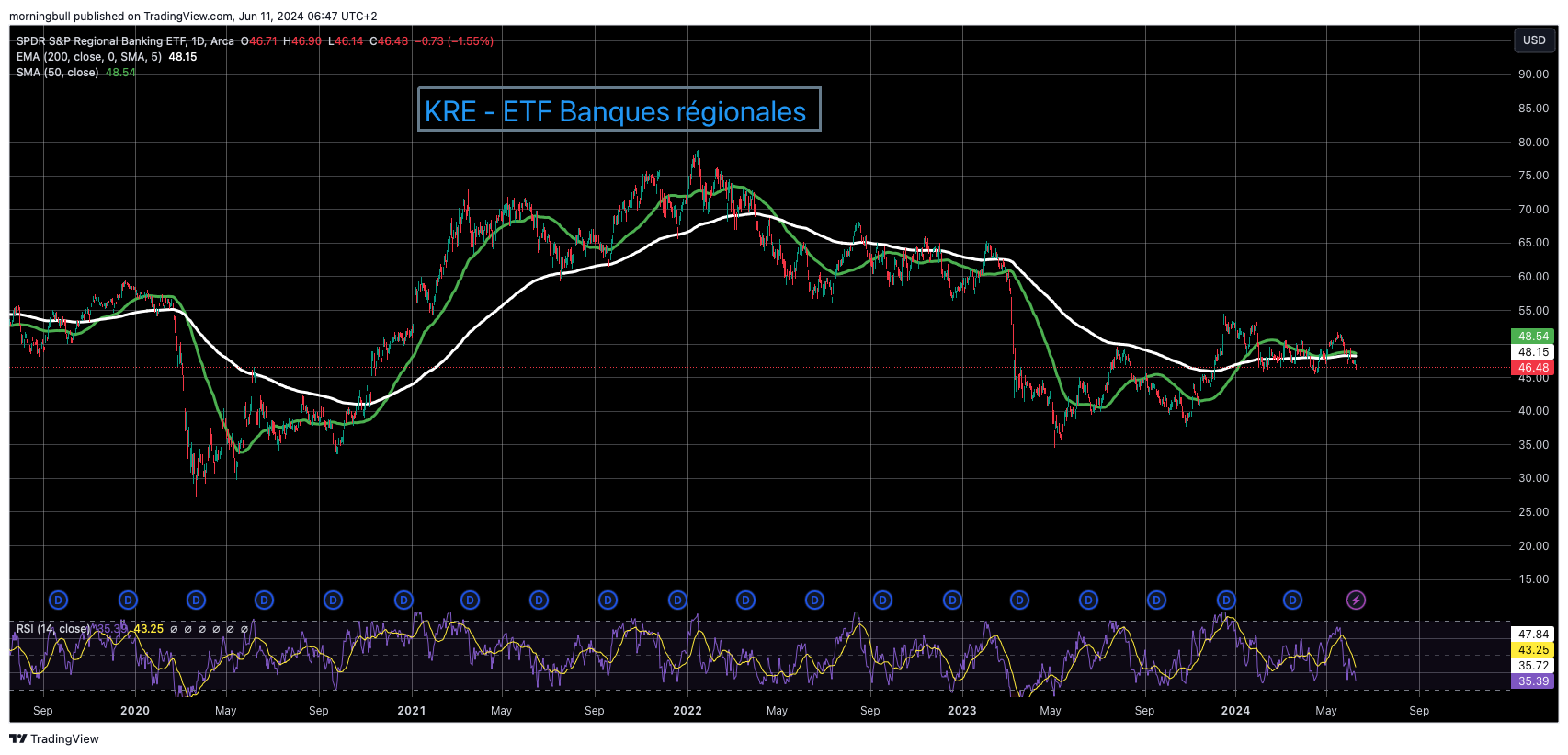Select the SMA 50 indicator legend
1568x755 pixels.
click(57, 73)
